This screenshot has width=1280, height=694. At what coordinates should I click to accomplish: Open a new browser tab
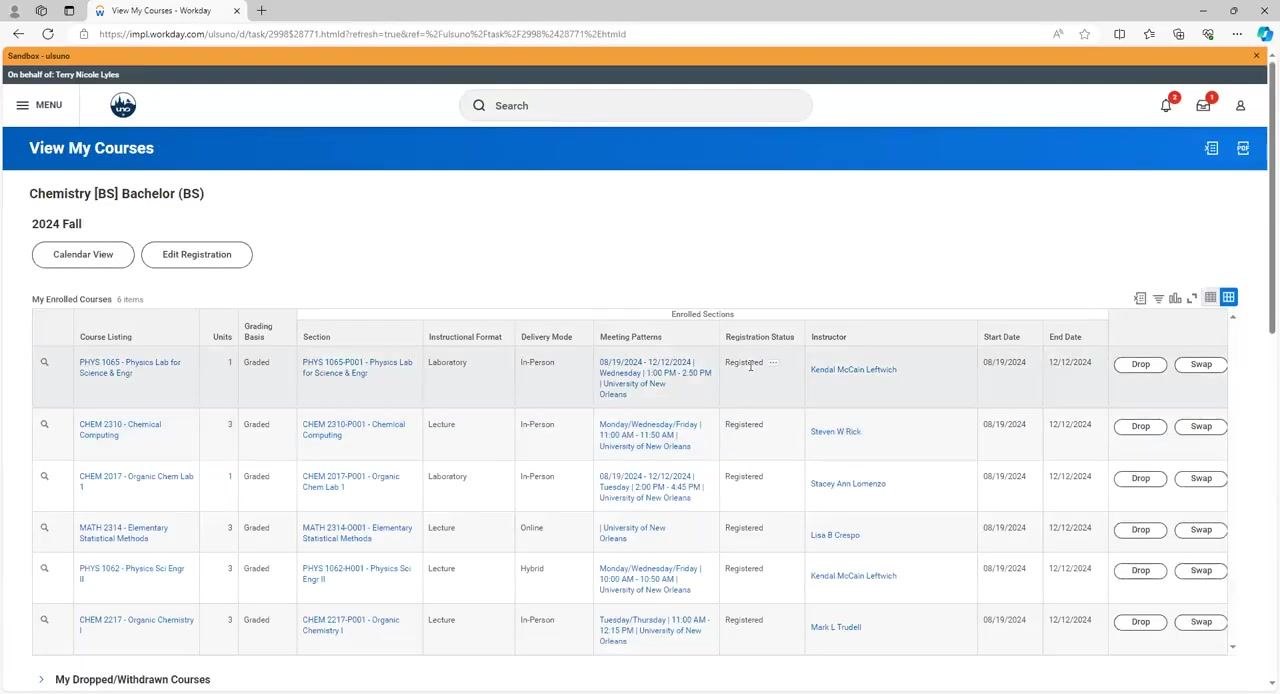tap(261, 11)
